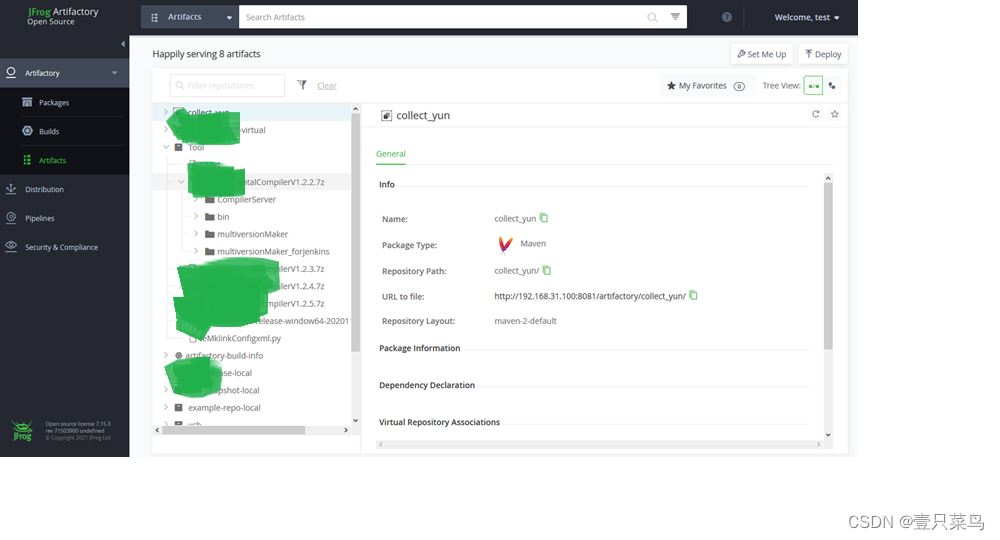This screenshot has width=1000, height=540.
Task: Click the Tool repository icon
Action: tap(179, 147)
